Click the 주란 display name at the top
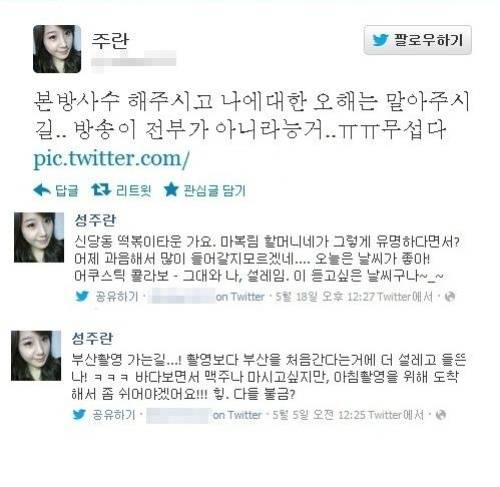This screenshot has height=487, width=500. (110, 41)
